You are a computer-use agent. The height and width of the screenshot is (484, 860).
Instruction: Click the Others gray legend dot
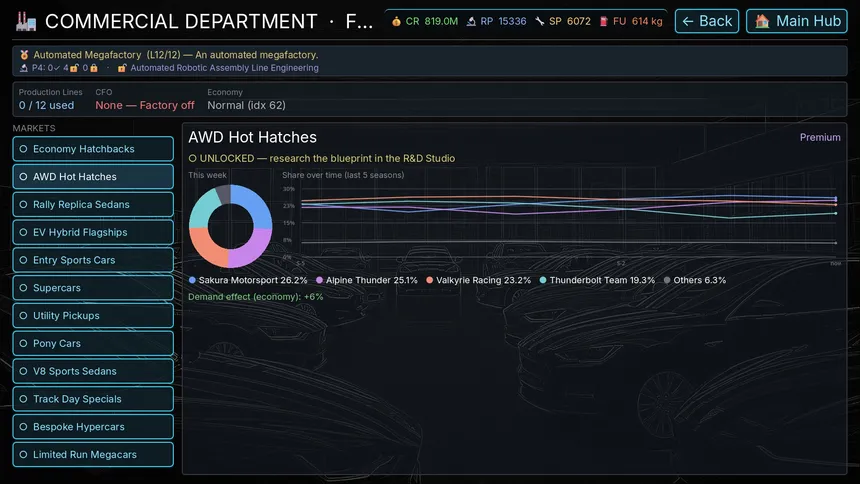667,280
